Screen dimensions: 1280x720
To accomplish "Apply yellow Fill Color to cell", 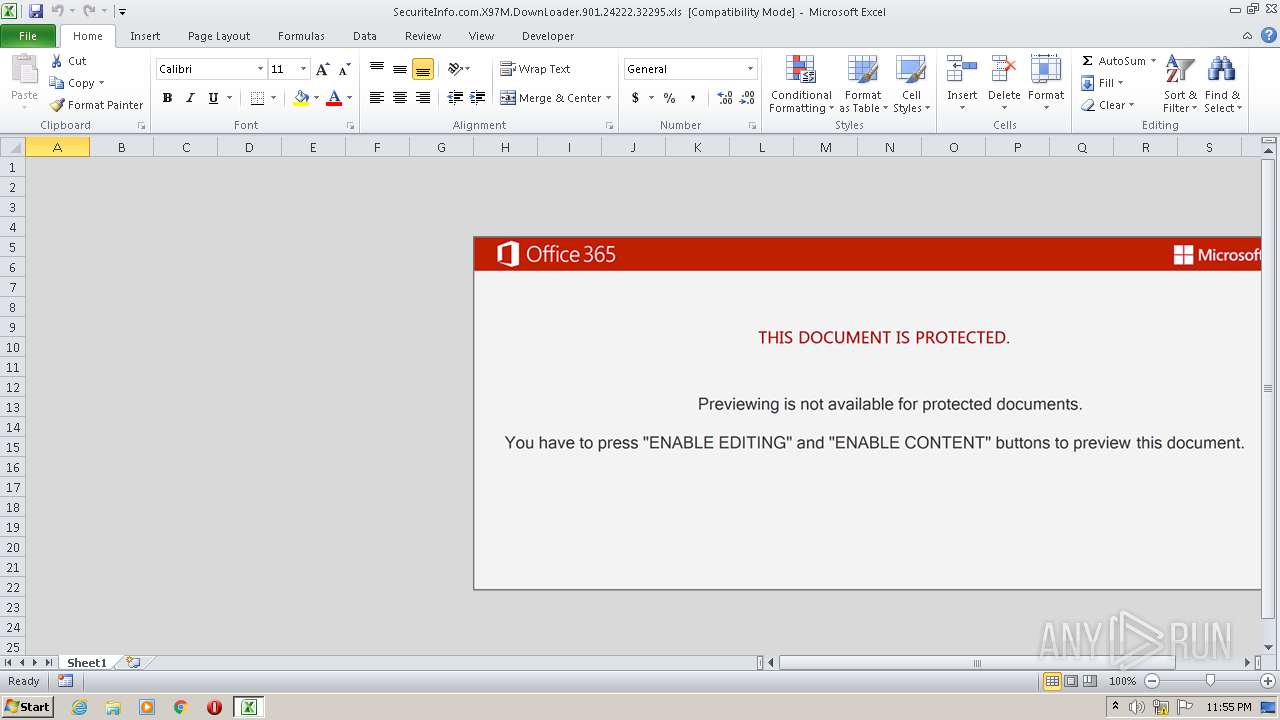I will point(301,98).
